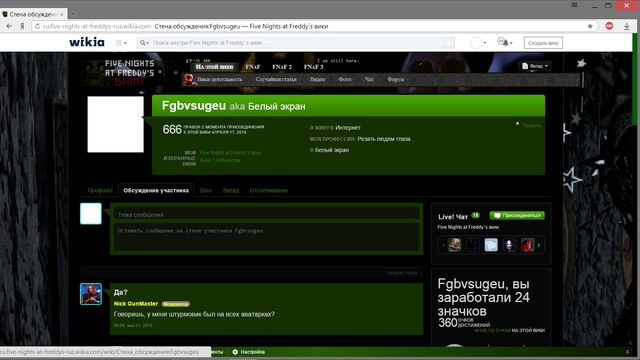Expand the 'Вклад' contribute dropdown
The height and width of the screenshot is (360, 640).
[x=535, y=66]
